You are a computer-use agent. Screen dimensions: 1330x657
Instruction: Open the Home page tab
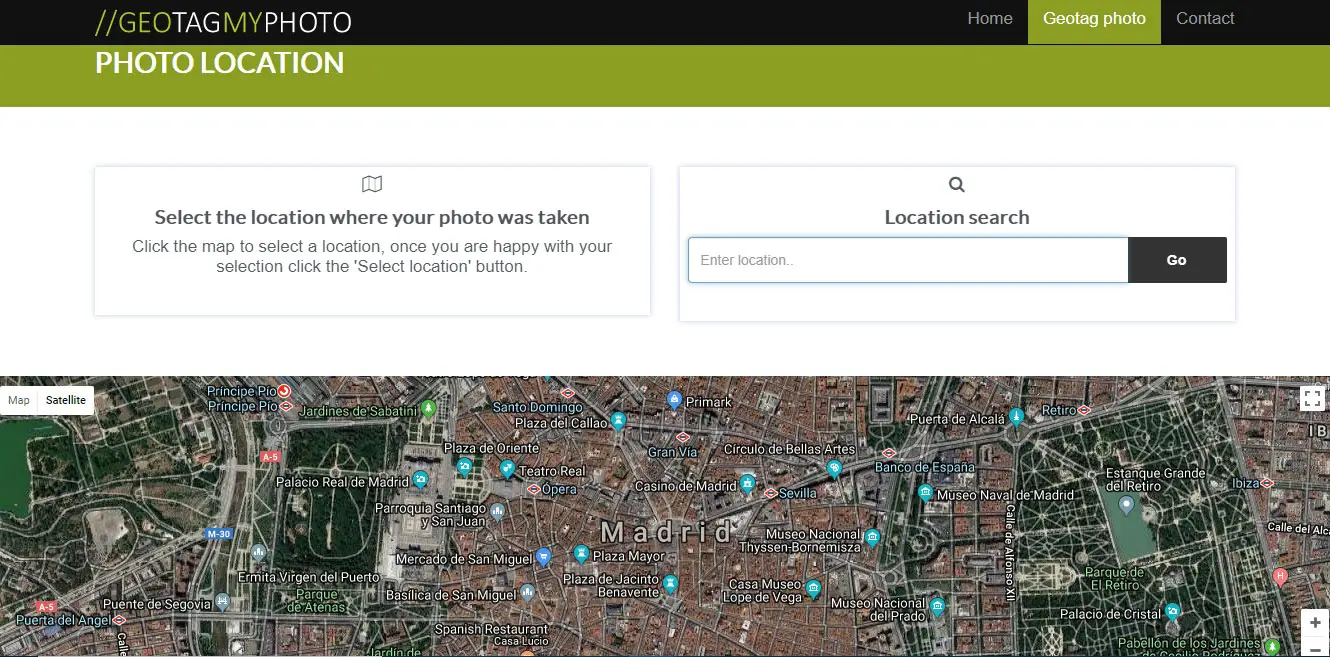pyautogui.click(x=990, y=19)
